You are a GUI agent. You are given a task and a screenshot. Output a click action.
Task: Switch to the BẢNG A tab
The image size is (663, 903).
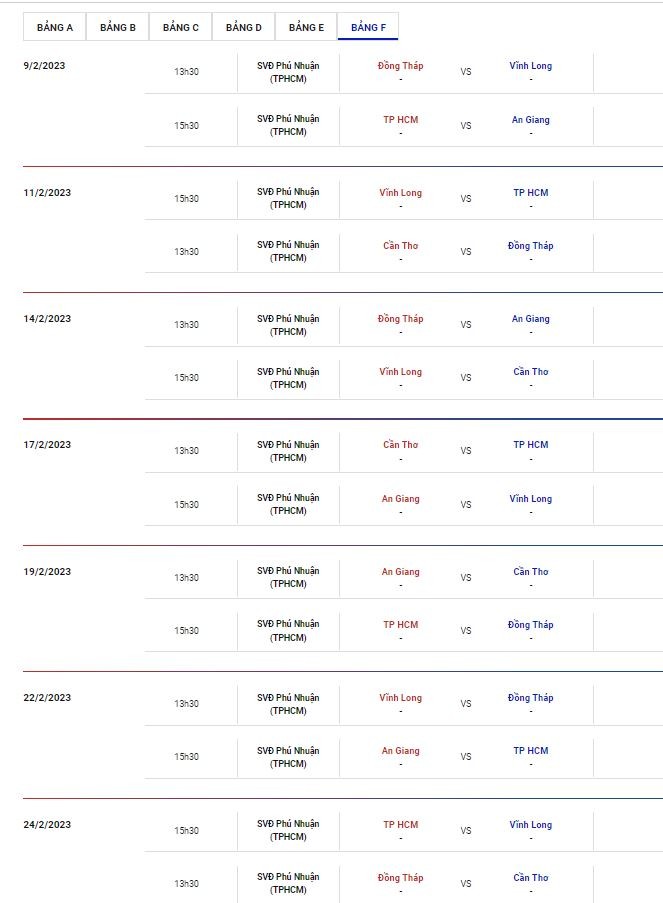tap(55, 27)
